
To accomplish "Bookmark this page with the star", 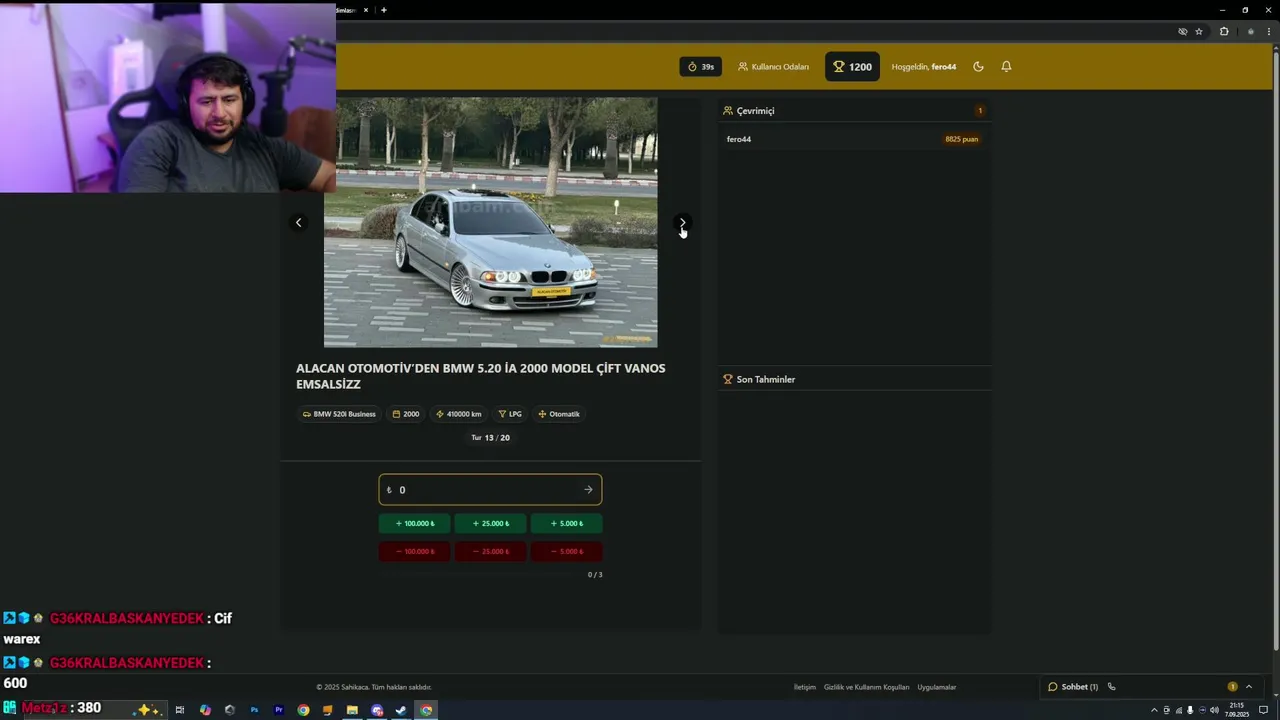I will click(x=1199, y=31).
